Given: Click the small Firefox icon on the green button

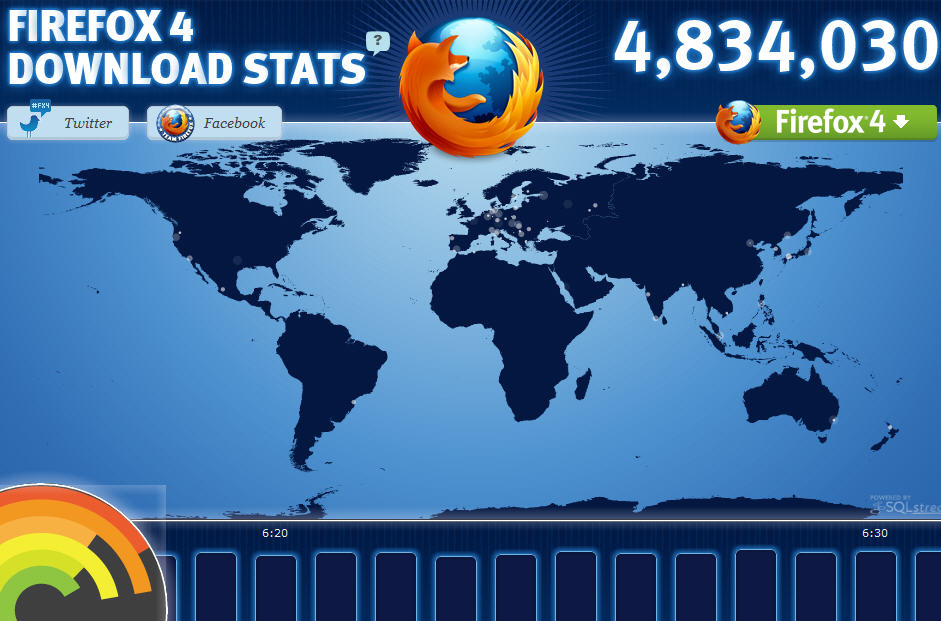Looking at the screenshot, I should (x=740, y=122).
